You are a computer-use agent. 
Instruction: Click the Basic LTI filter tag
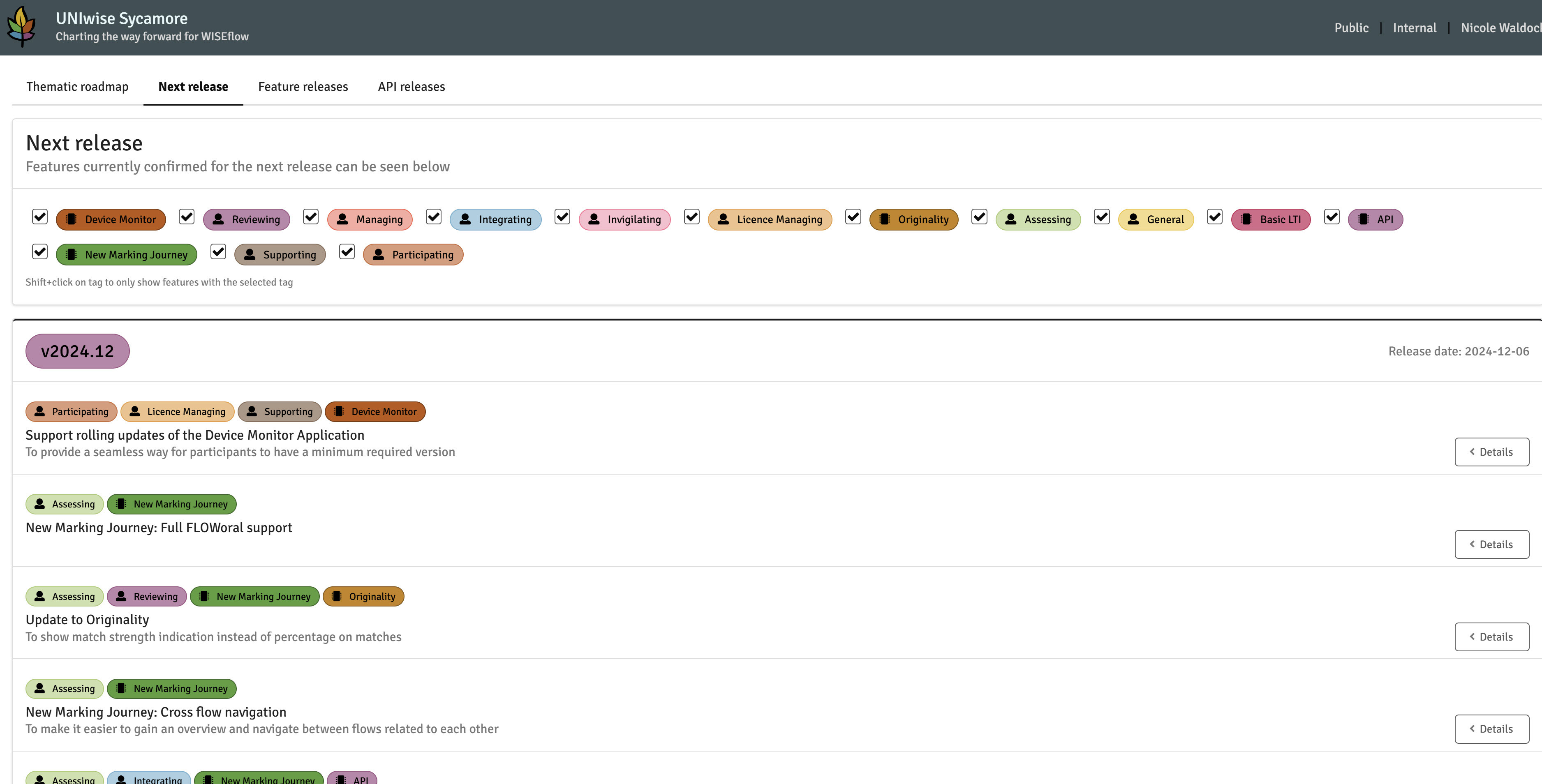(1271, 220)
